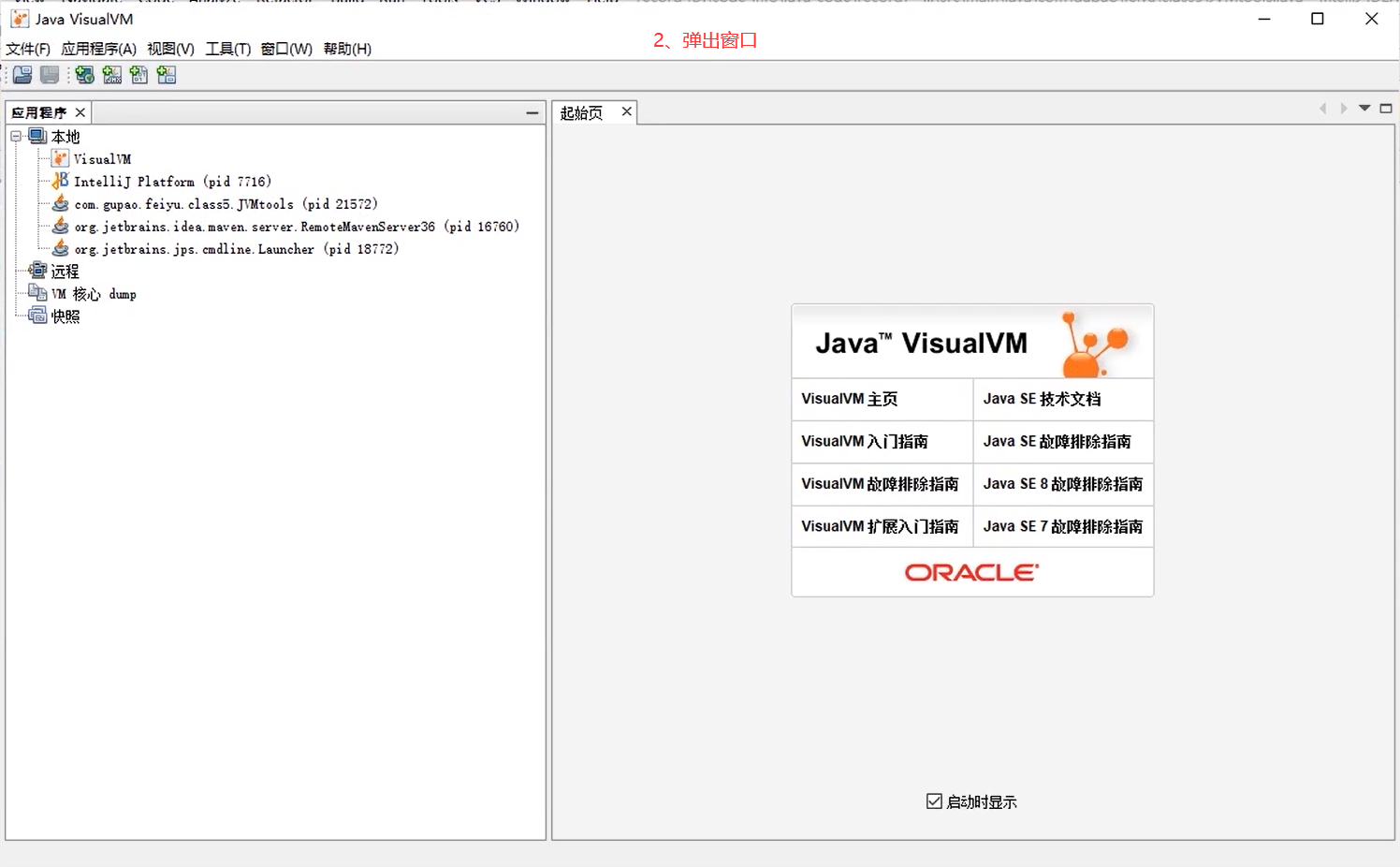1400x867 pixels.
Task: Open the VisualVM 入门指南 link
Action: coord(865,441)
